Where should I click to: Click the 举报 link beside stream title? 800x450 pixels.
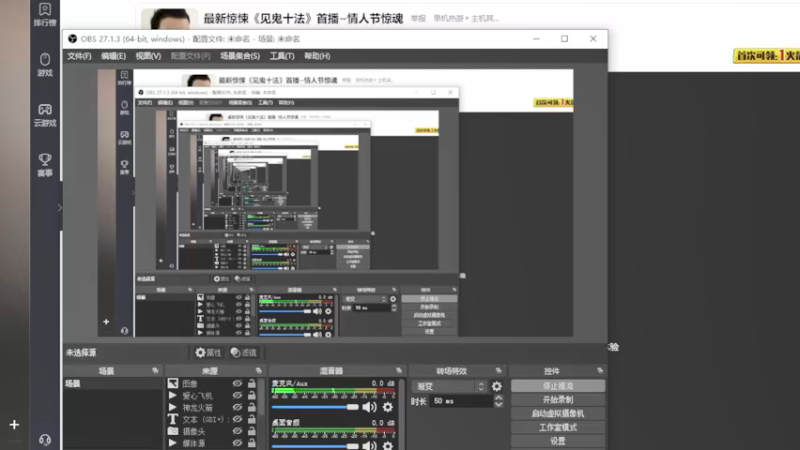[418, 18]
